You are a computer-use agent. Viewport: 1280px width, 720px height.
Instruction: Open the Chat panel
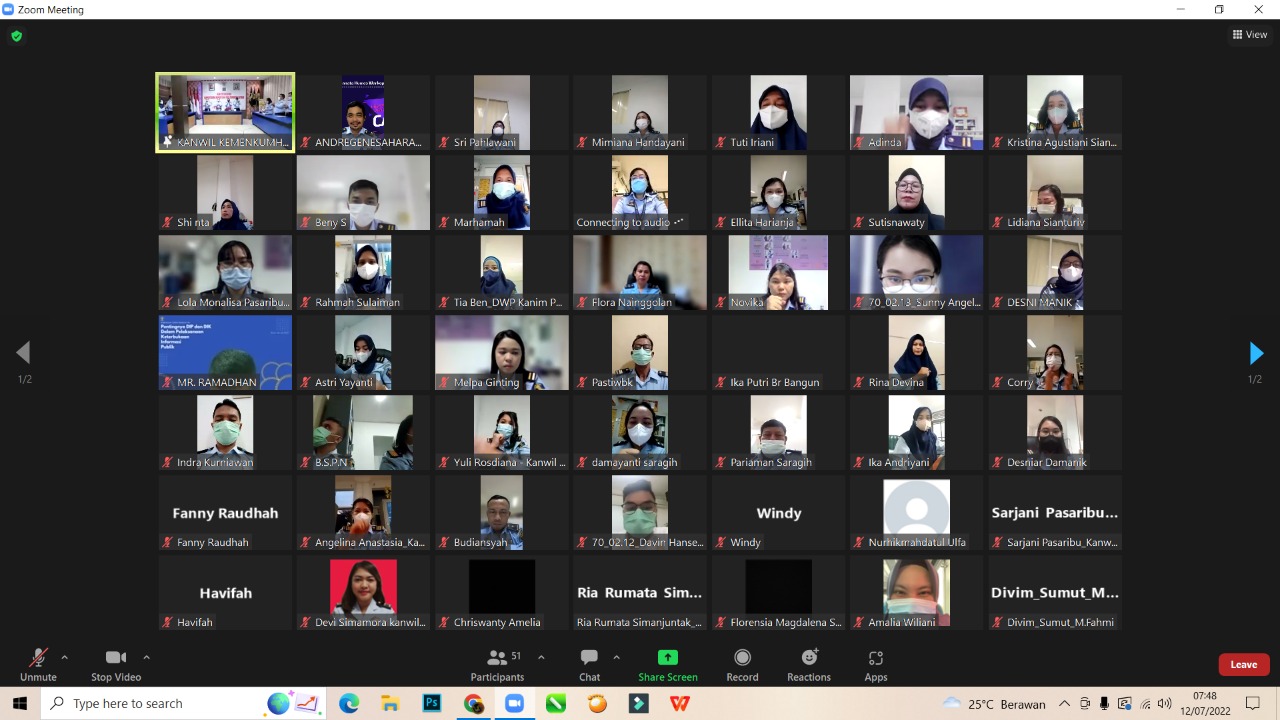589,664
